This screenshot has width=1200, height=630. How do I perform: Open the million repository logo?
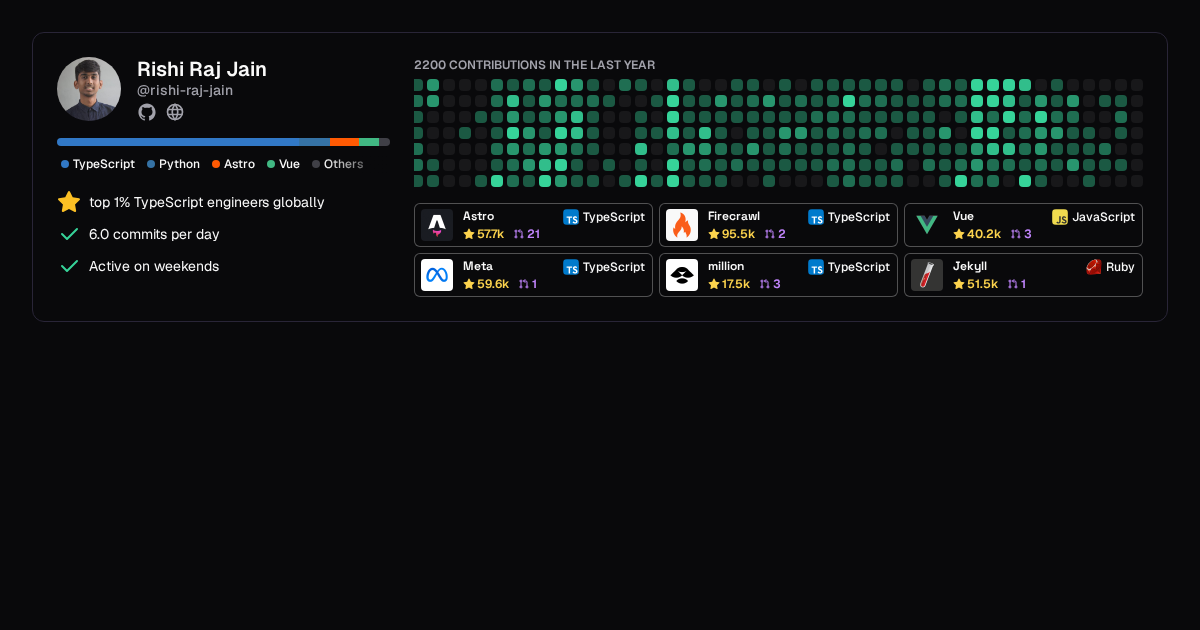tap(682, 275)
